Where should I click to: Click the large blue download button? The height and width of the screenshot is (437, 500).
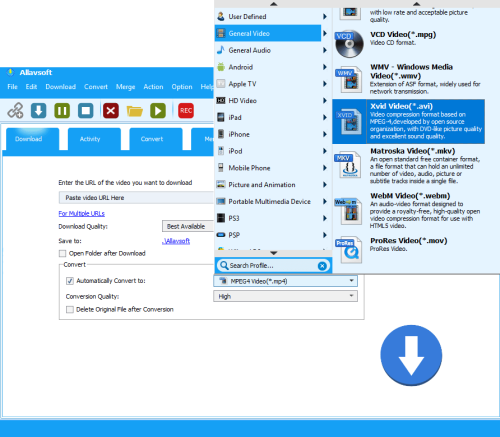[411, 356]
